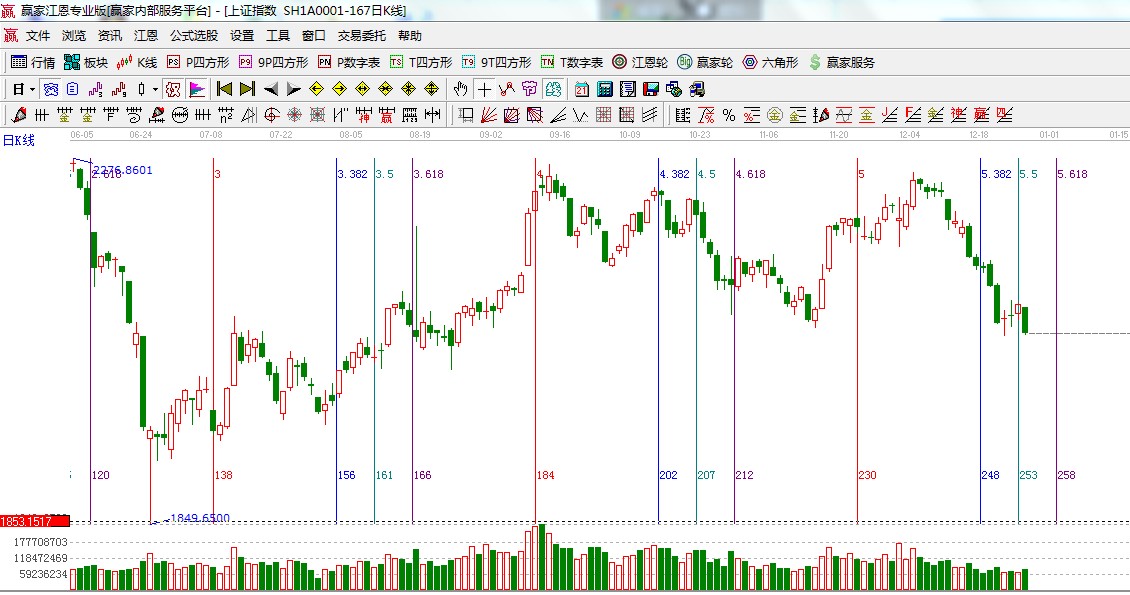Viewport: 1130px width, 595px height.
Task: Open the 公式选股 menu
Action: click(193, 35)
